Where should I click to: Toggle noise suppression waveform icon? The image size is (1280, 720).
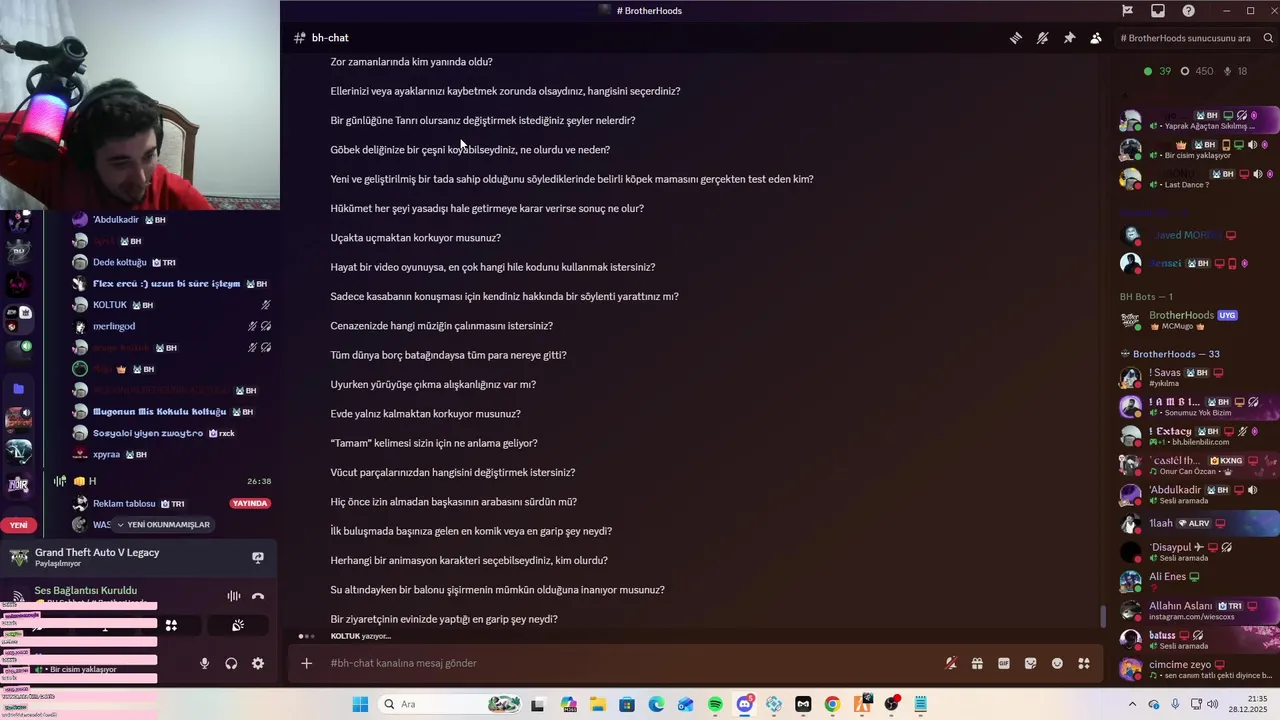coord(233,596)
